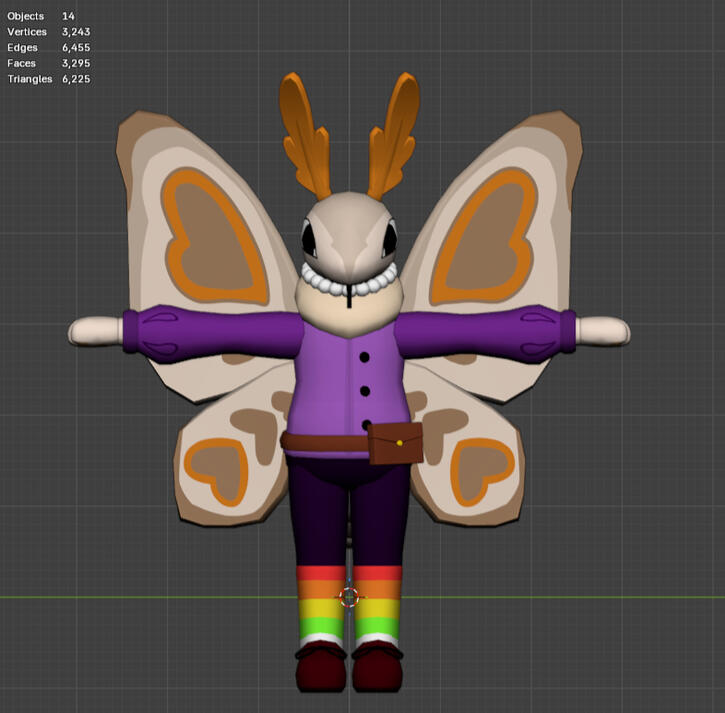
Task: Select the dark purple pants
Action: (349, 513)
